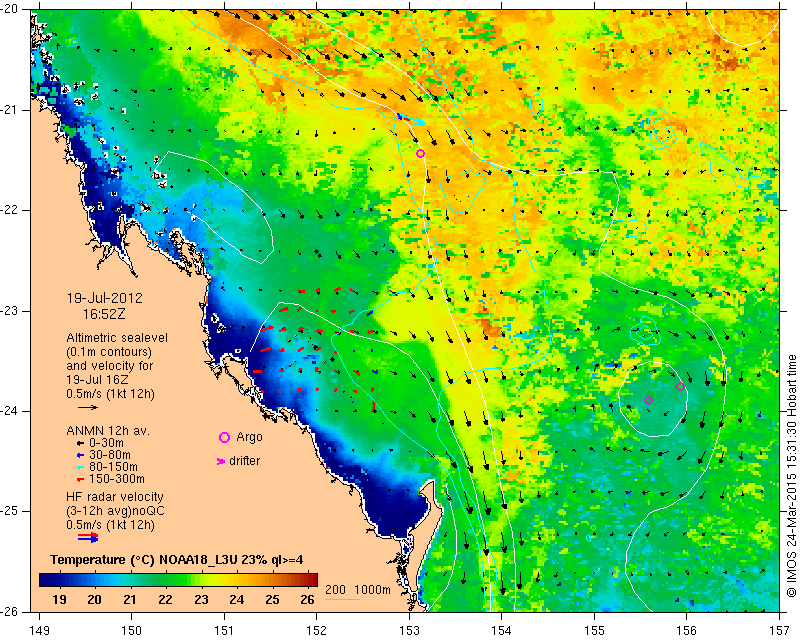Click the longitude axis label 155

point(594,631)
